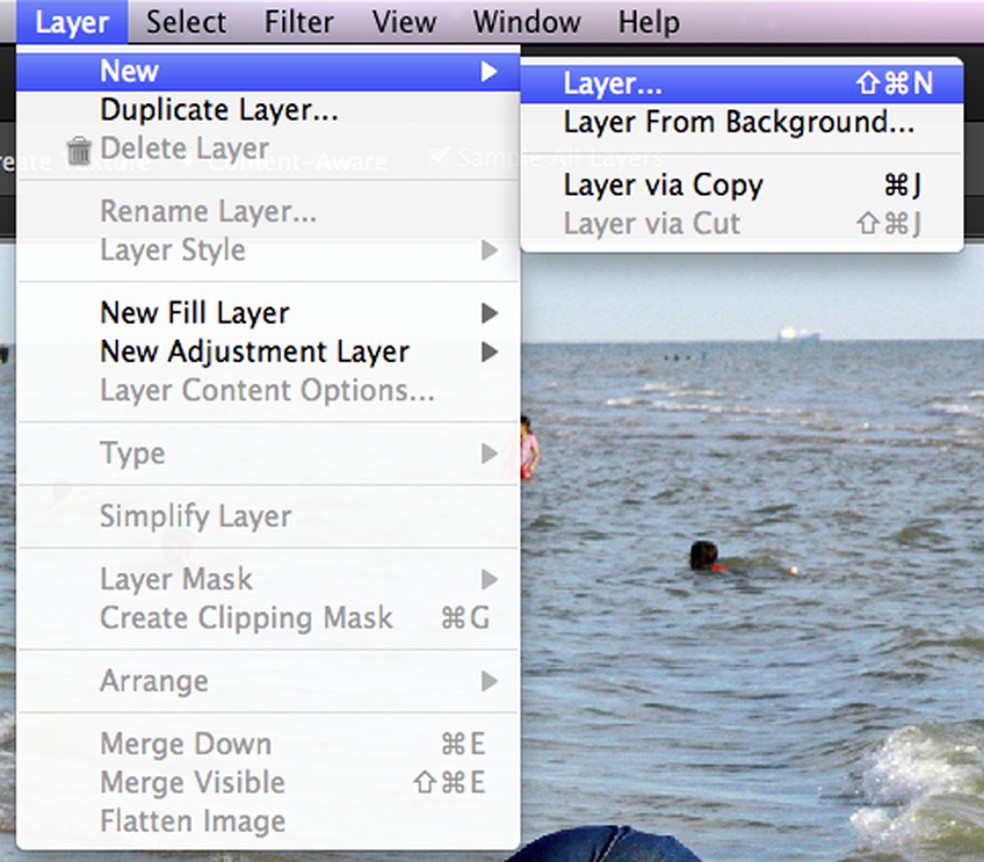
Task: Flatten the image
Action: 192,821
